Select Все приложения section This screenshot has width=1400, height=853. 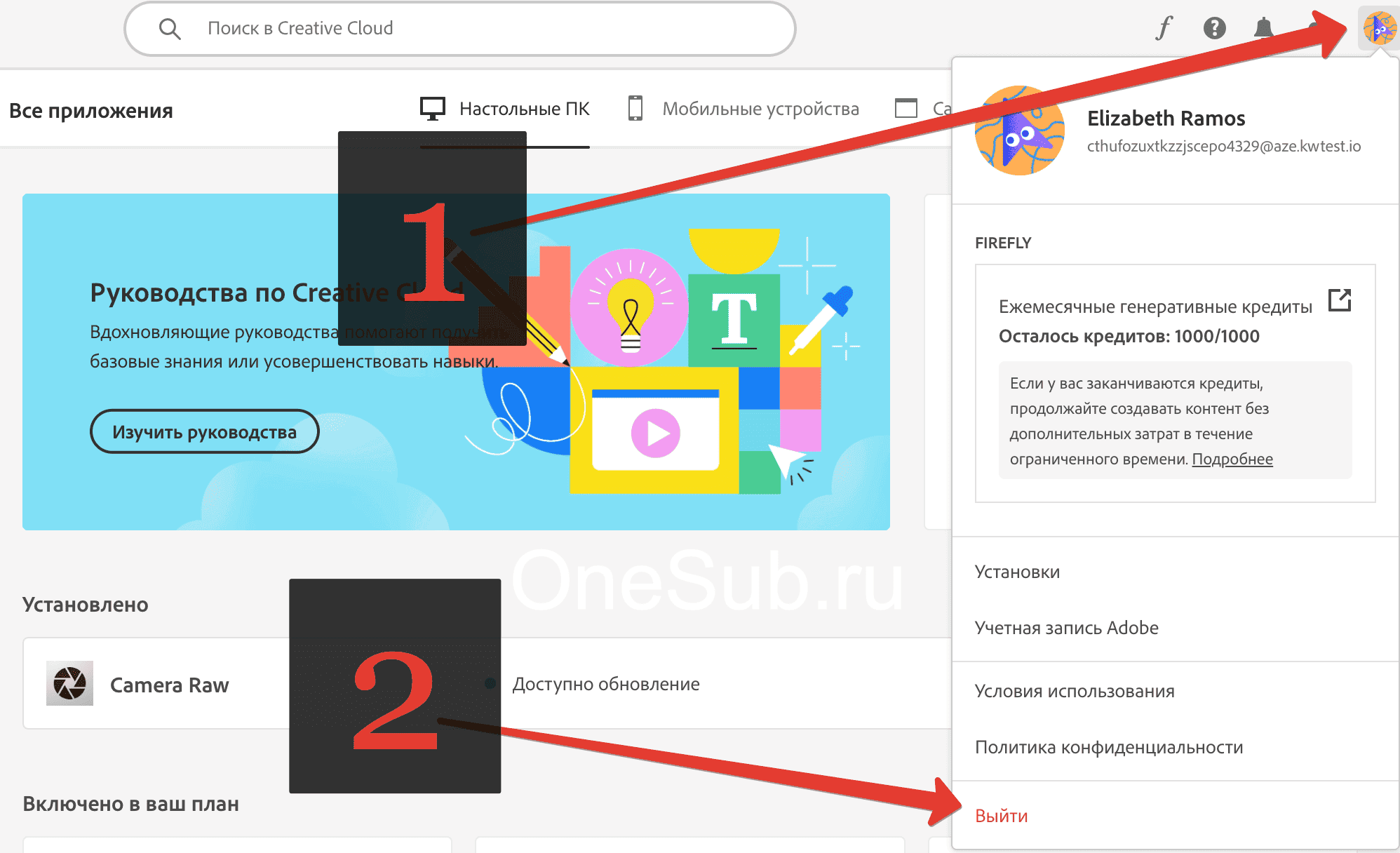[x=91, y=109]
